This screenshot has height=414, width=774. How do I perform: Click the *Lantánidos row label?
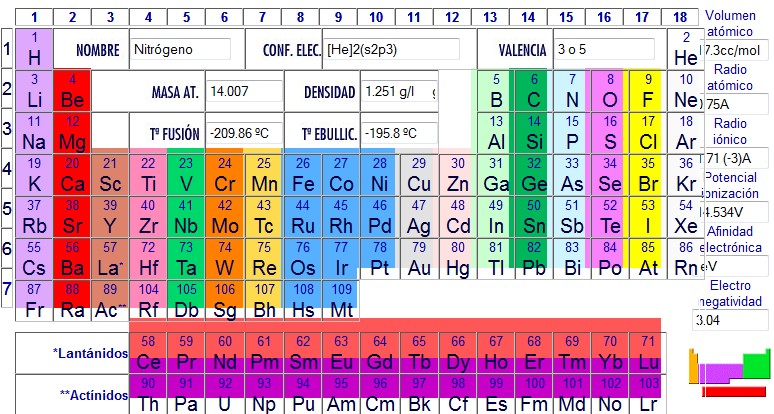[x=90, y=352]
